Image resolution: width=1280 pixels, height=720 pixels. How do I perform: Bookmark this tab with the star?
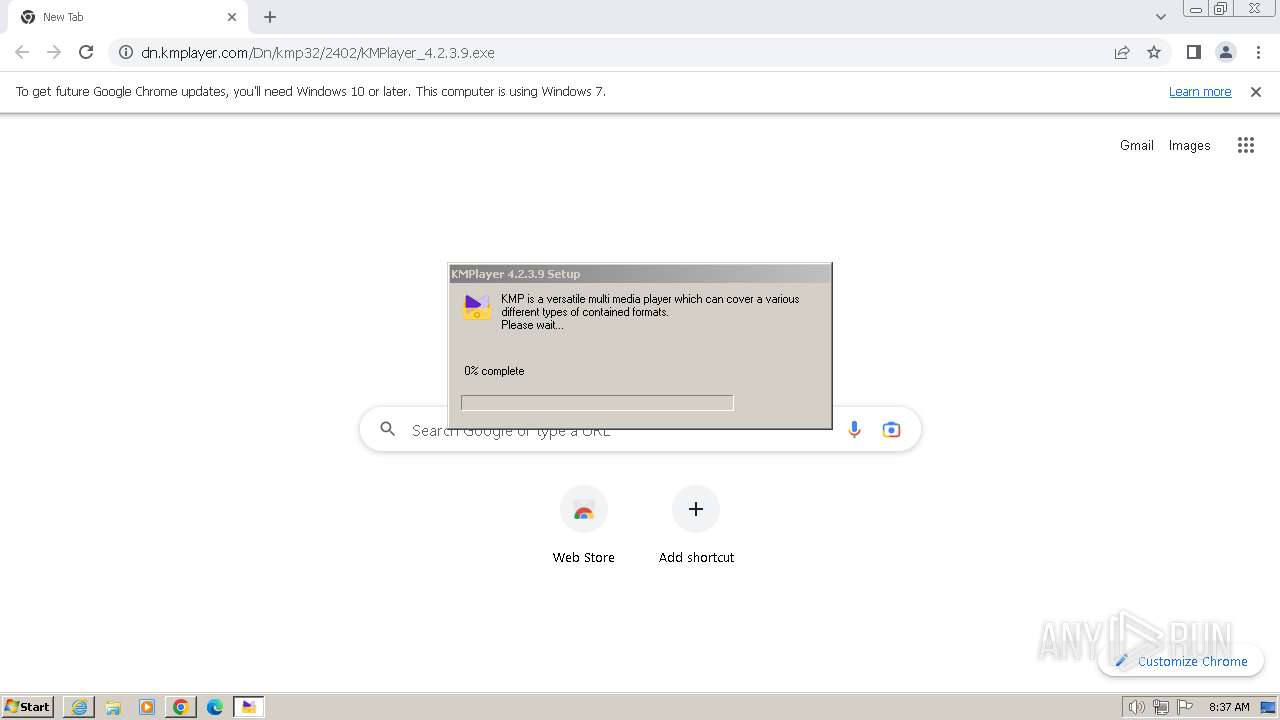click(1154, 52)
